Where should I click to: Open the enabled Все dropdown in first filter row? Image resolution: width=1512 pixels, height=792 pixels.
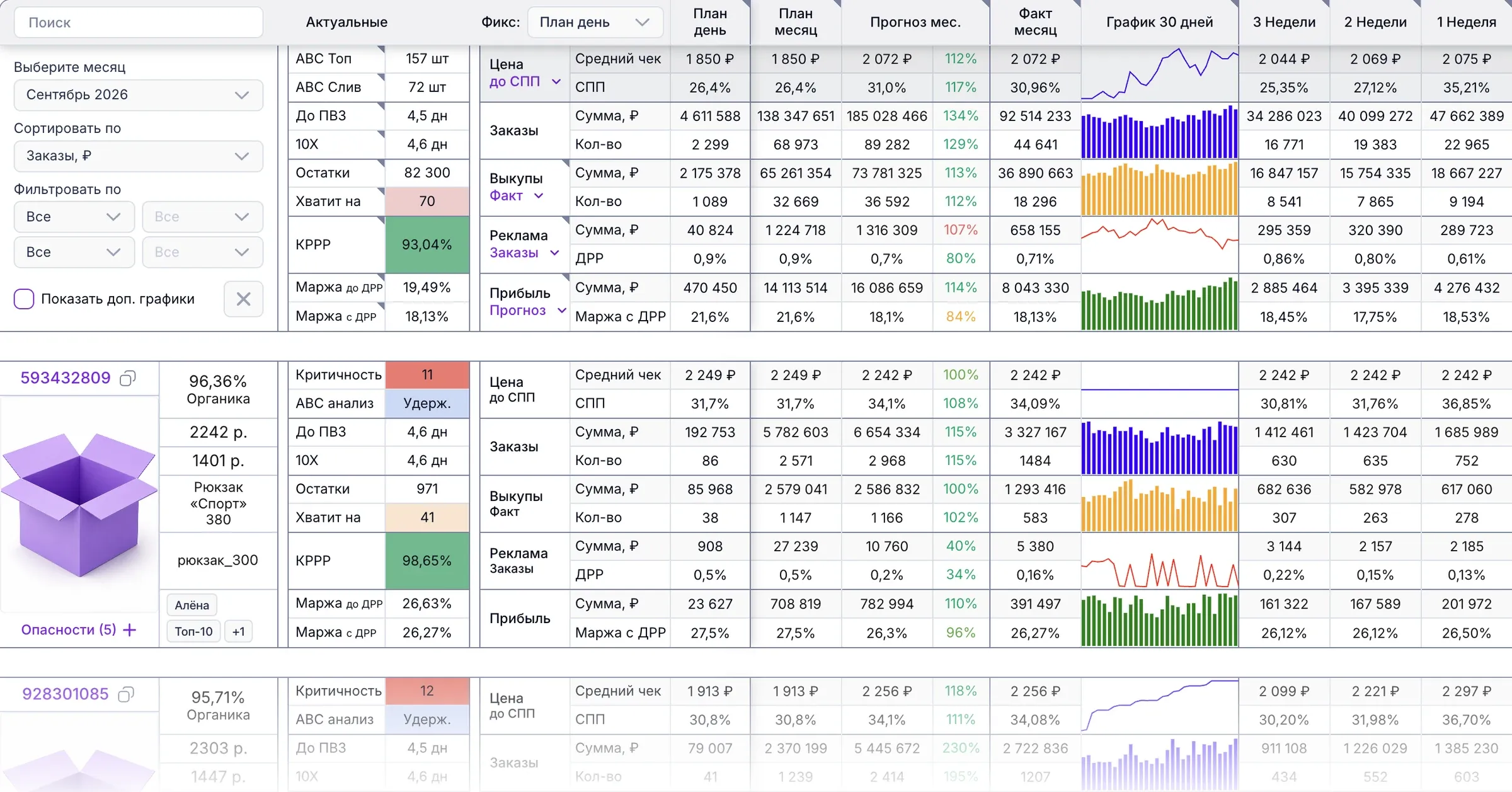point(74,217)
